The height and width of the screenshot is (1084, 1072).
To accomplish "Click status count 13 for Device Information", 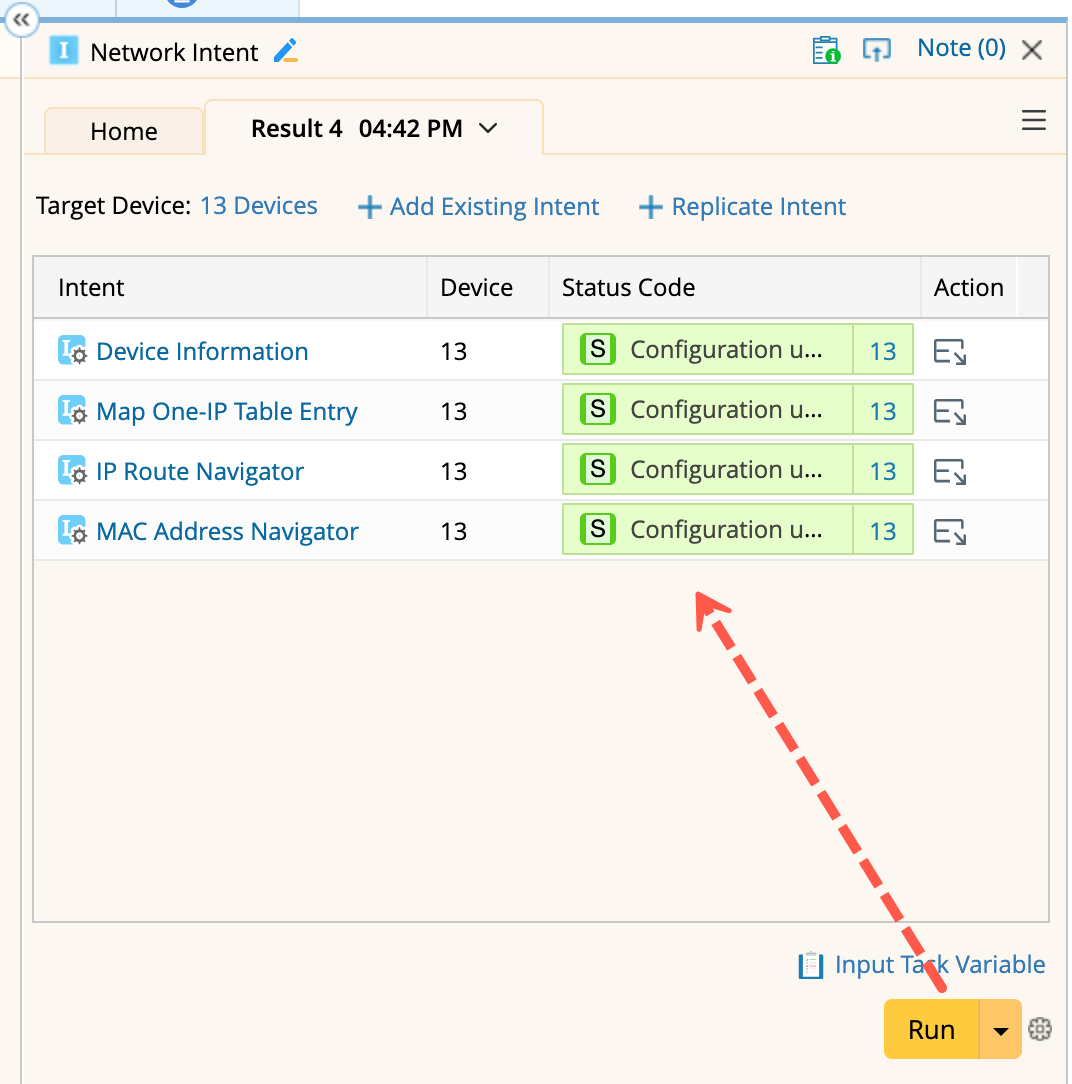I will tap(883, 351).
